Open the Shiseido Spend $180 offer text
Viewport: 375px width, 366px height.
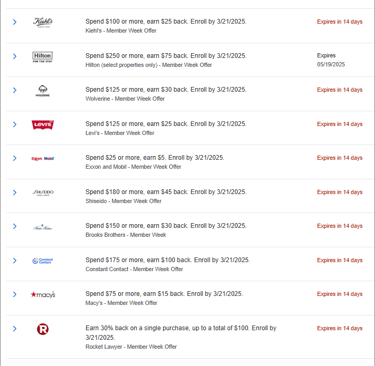point(166,192)
